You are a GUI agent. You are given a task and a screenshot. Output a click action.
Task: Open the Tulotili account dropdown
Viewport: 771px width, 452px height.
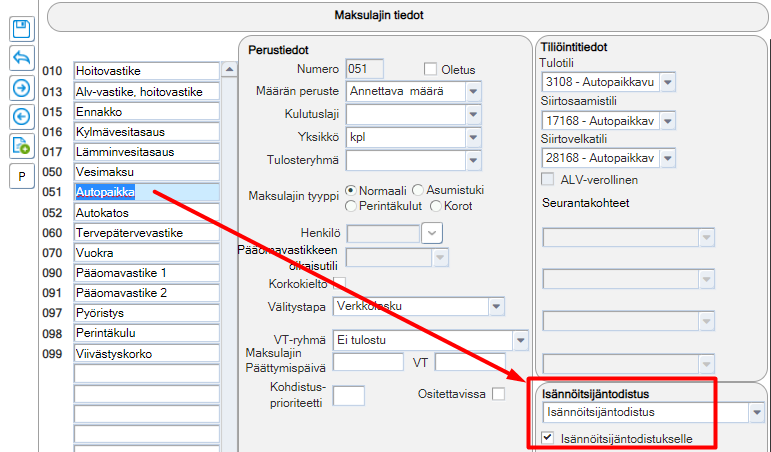668,82
